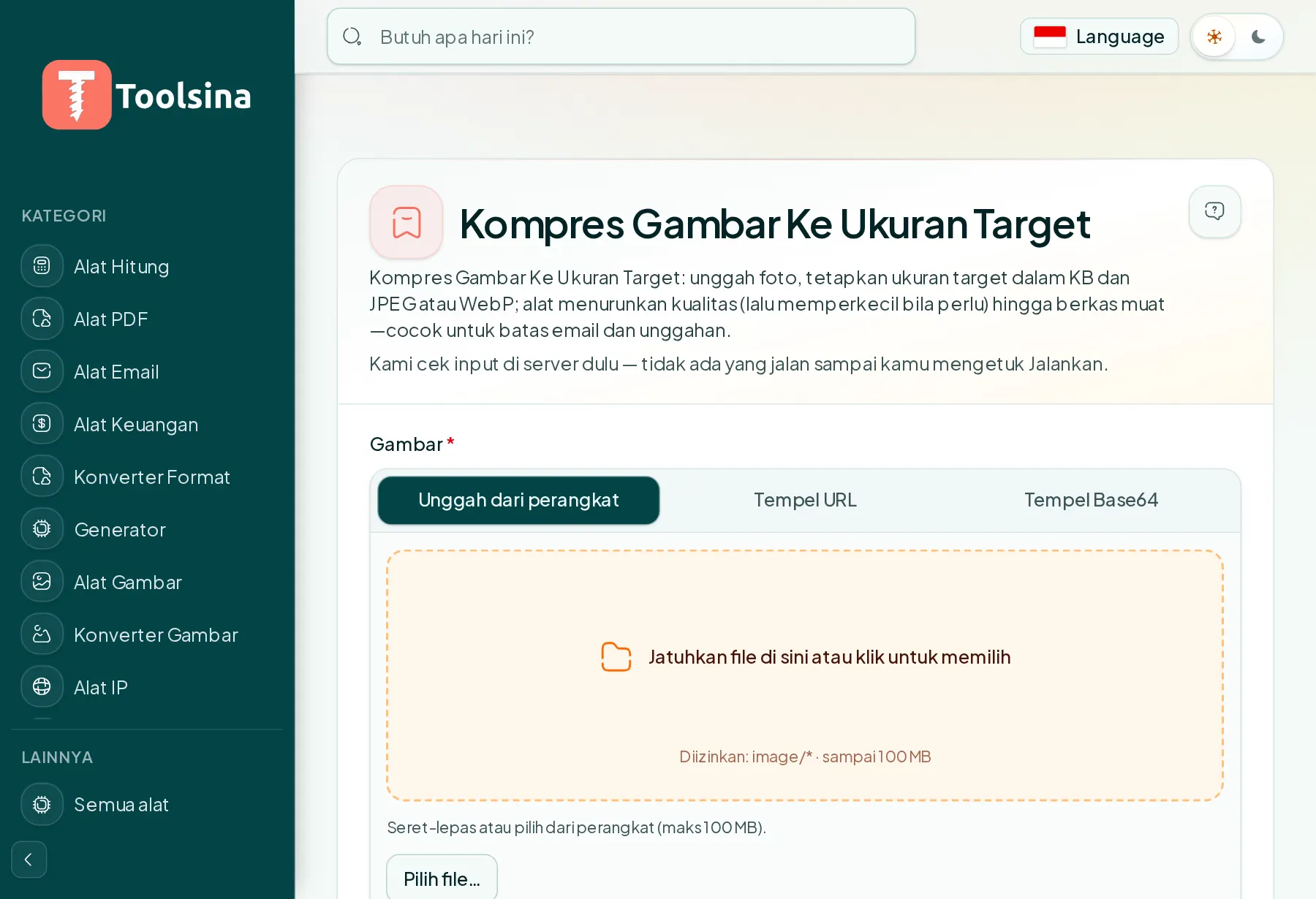Switch to dark mode moon icon
Screen dimensions: 1316x899
(1258, 37)
